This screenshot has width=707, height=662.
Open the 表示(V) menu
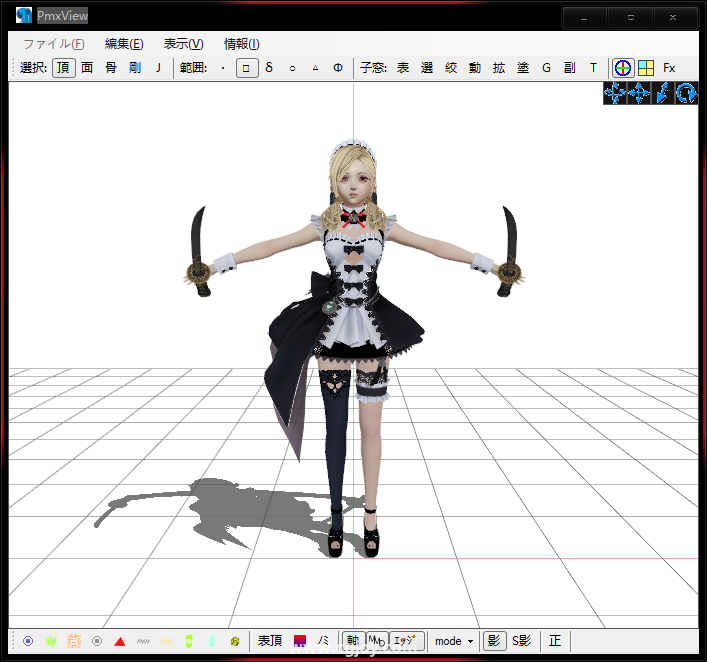(183, 44)
